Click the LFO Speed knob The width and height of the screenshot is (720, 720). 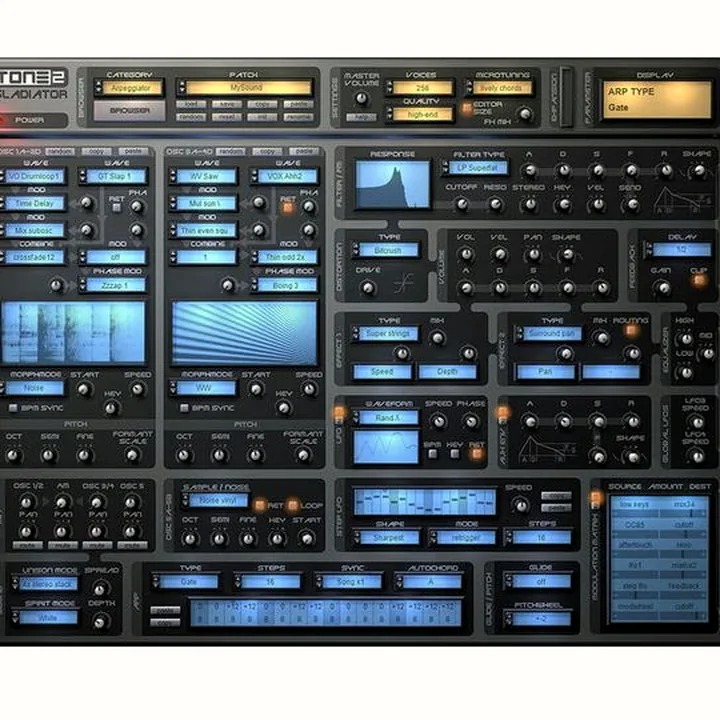tap(439, 421)
